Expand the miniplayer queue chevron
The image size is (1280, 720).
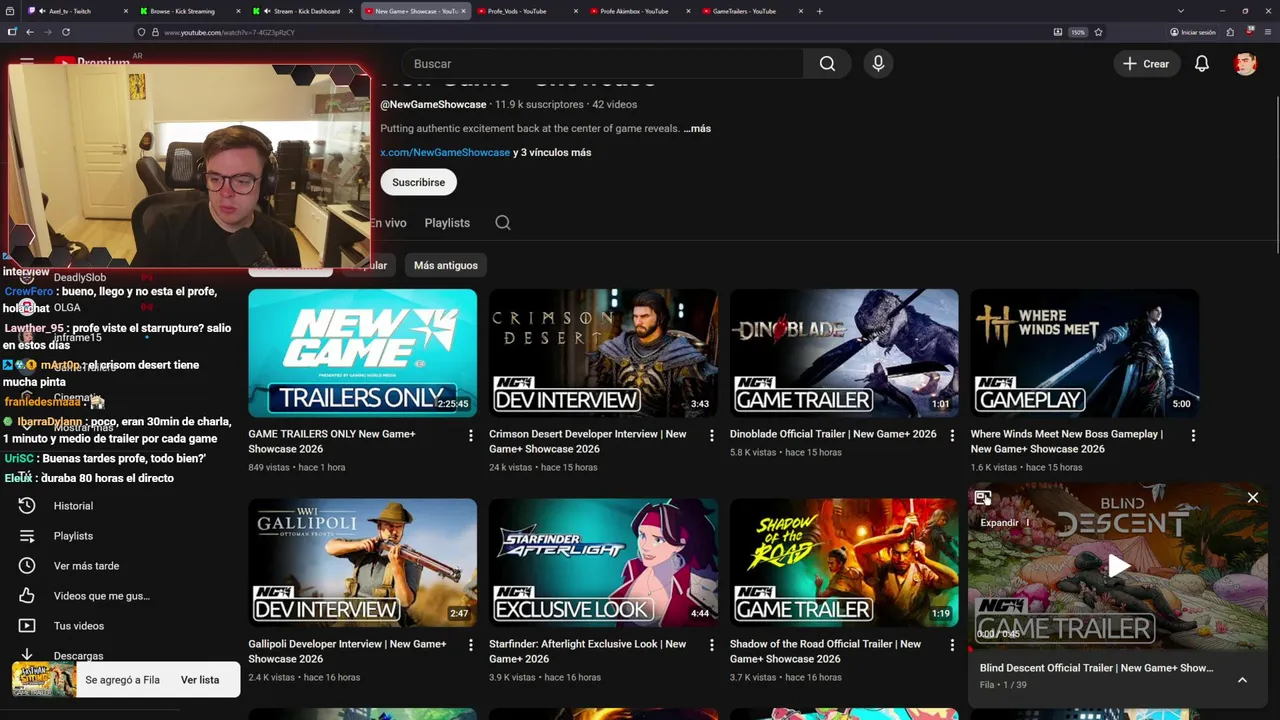1242,680
